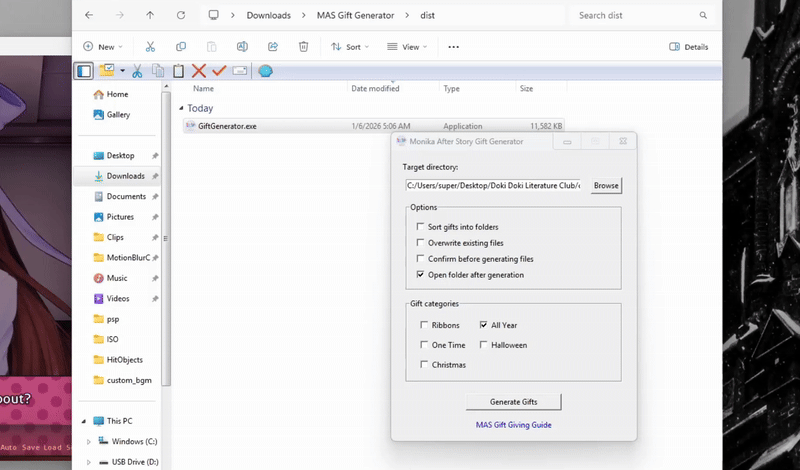Enable Overwrite existing files option
800x470 pixels.
[x=420, y=242]
